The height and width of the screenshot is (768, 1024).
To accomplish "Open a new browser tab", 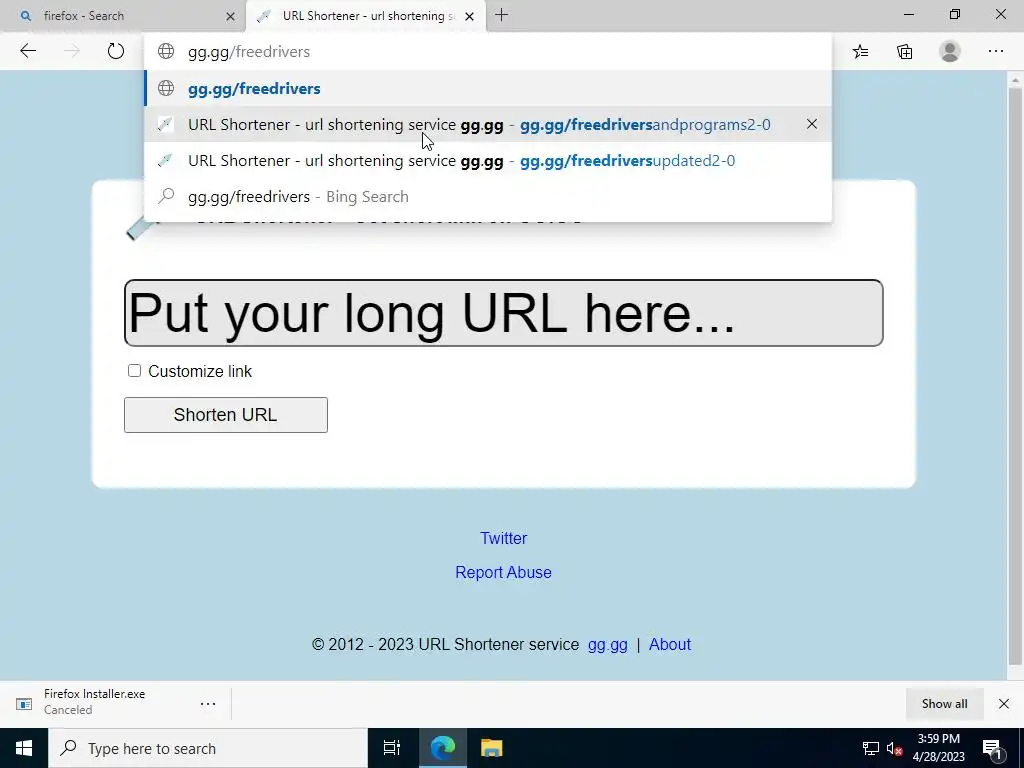I will pos(502,15).
